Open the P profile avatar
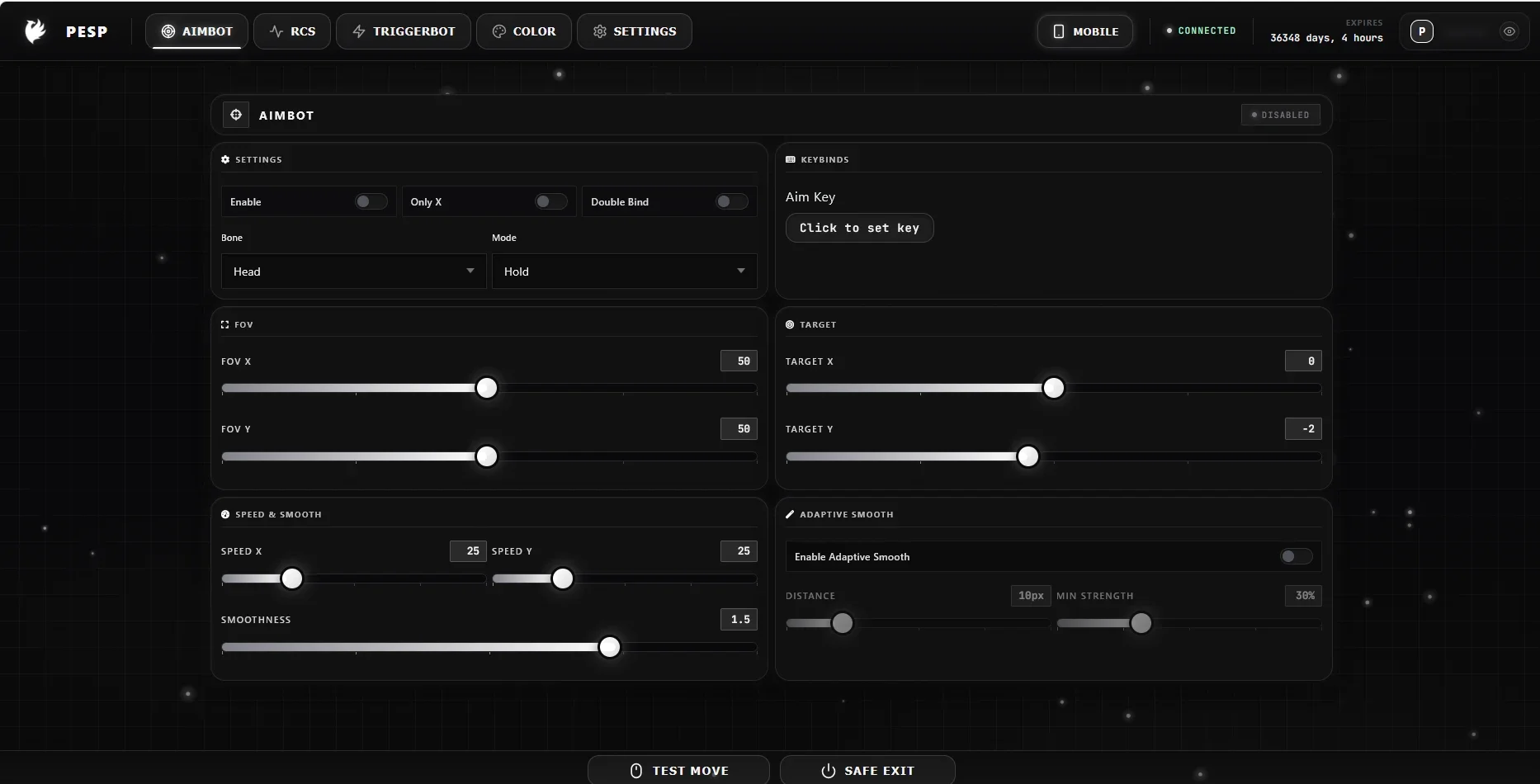Viewport: 1540px width, 784px height. 1422,31
